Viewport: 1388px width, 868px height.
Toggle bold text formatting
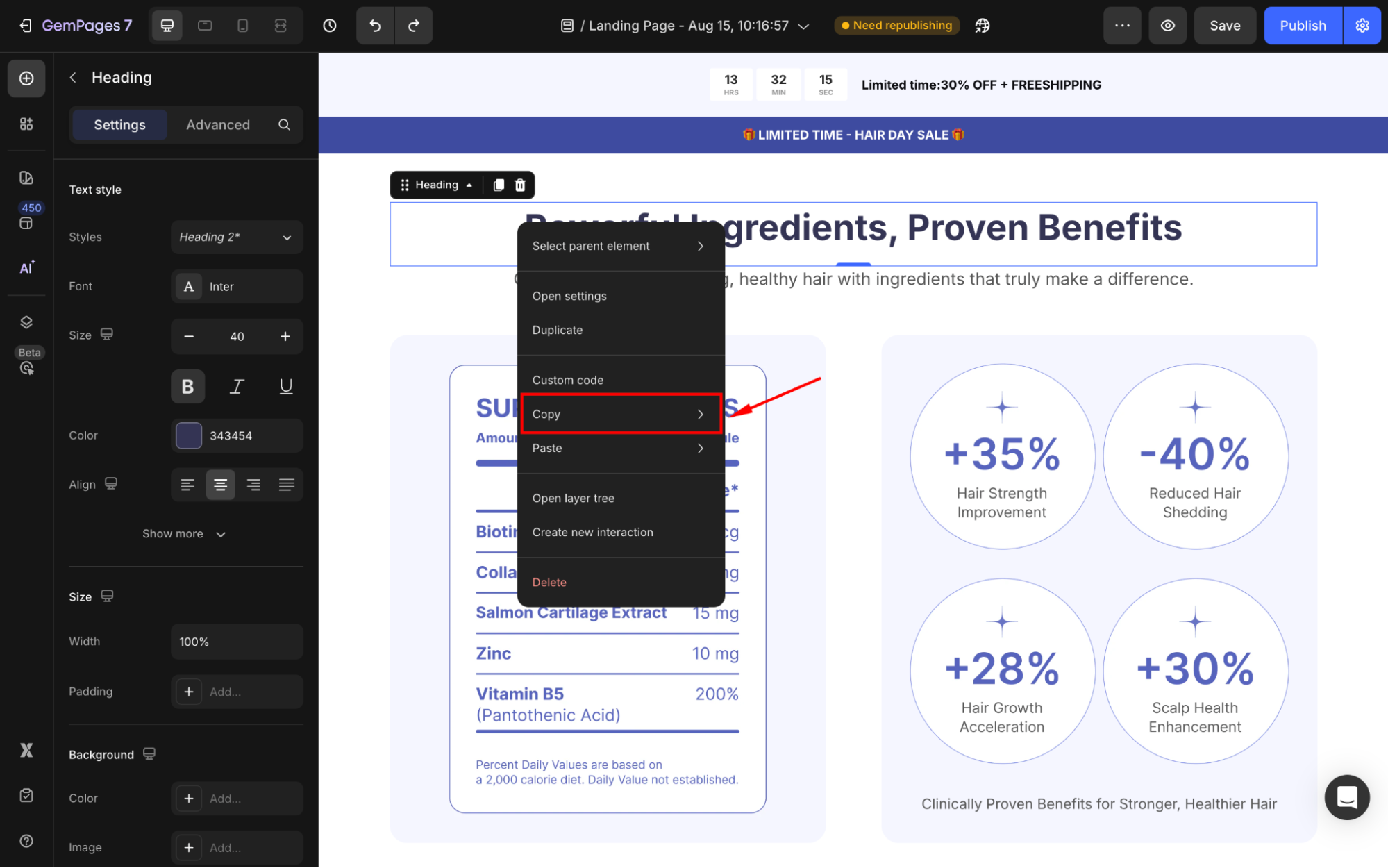tap(187, 387)
